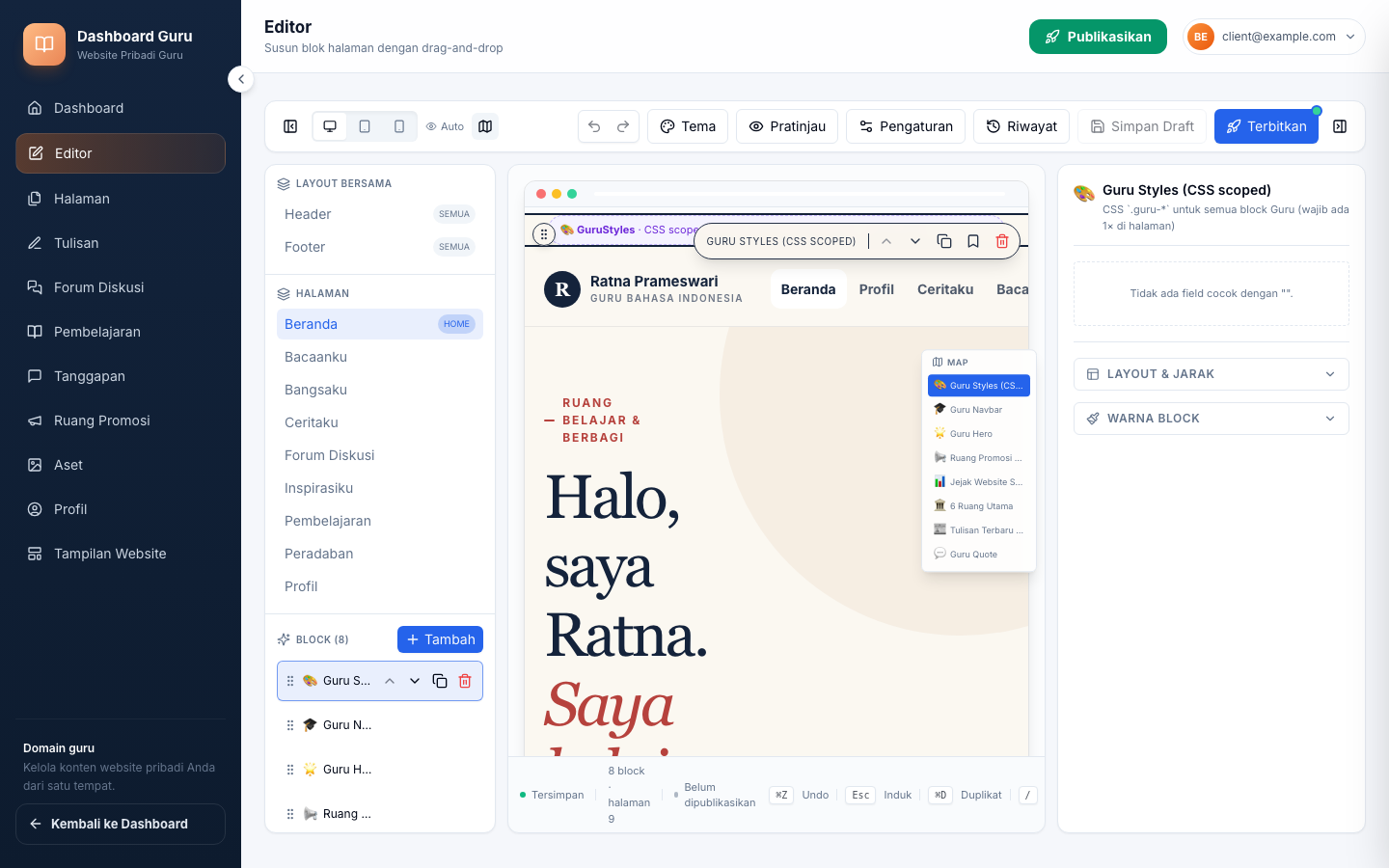Select Bacaanku page in list
The image size is (1389, 868).
point(380,357)
